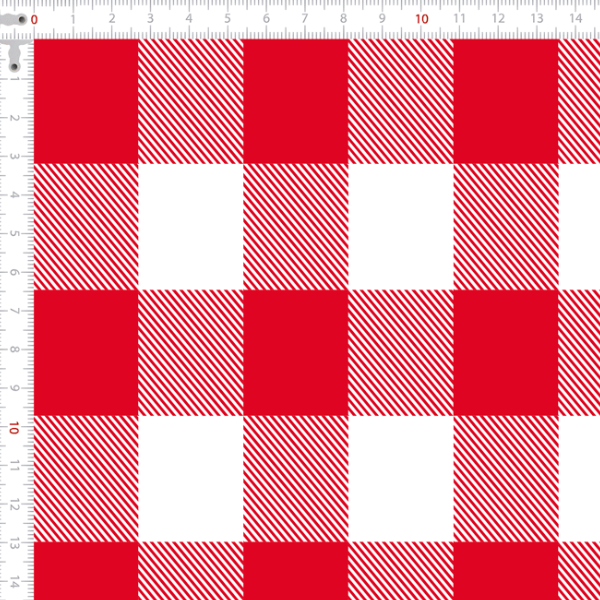Pick number 7 on the vertical ruler

tap(14, 311)
